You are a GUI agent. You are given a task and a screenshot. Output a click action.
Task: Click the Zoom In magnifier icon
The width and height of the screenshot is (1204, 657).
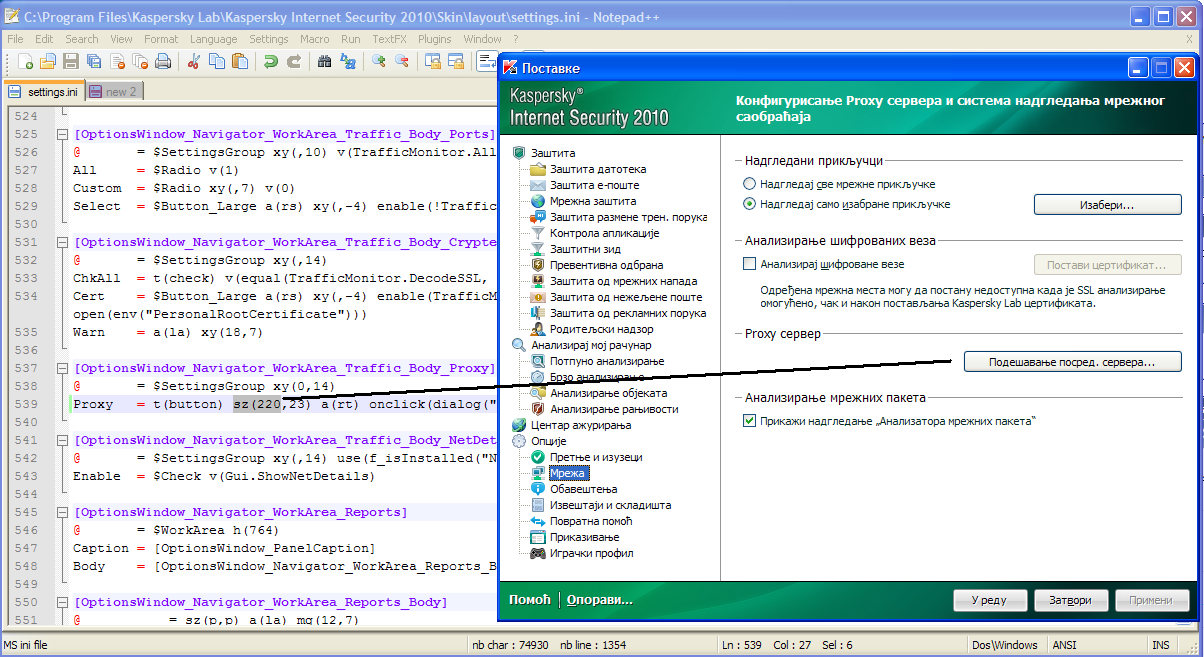tap(379, 62)
